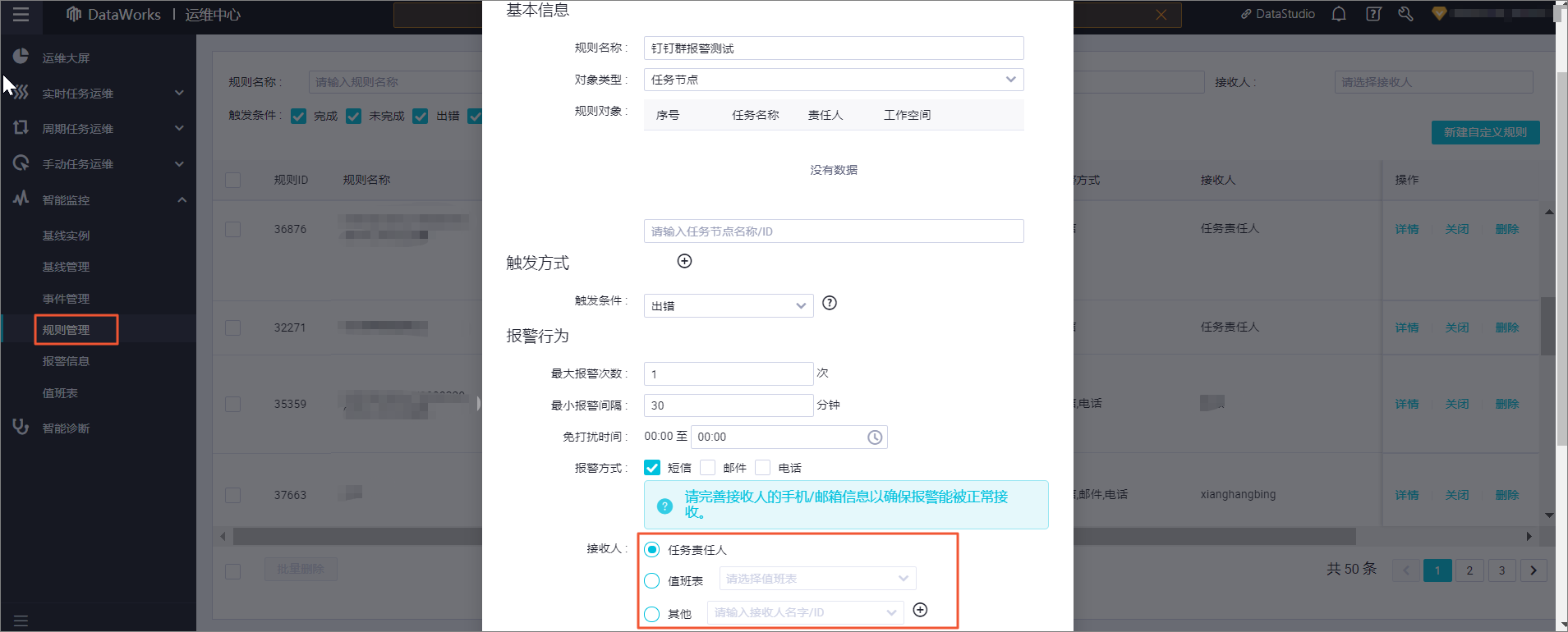Image resolution: width=1568 pixels, height=632 pixels.
Task: Open 基线管理 page
Action: point(66,267)
